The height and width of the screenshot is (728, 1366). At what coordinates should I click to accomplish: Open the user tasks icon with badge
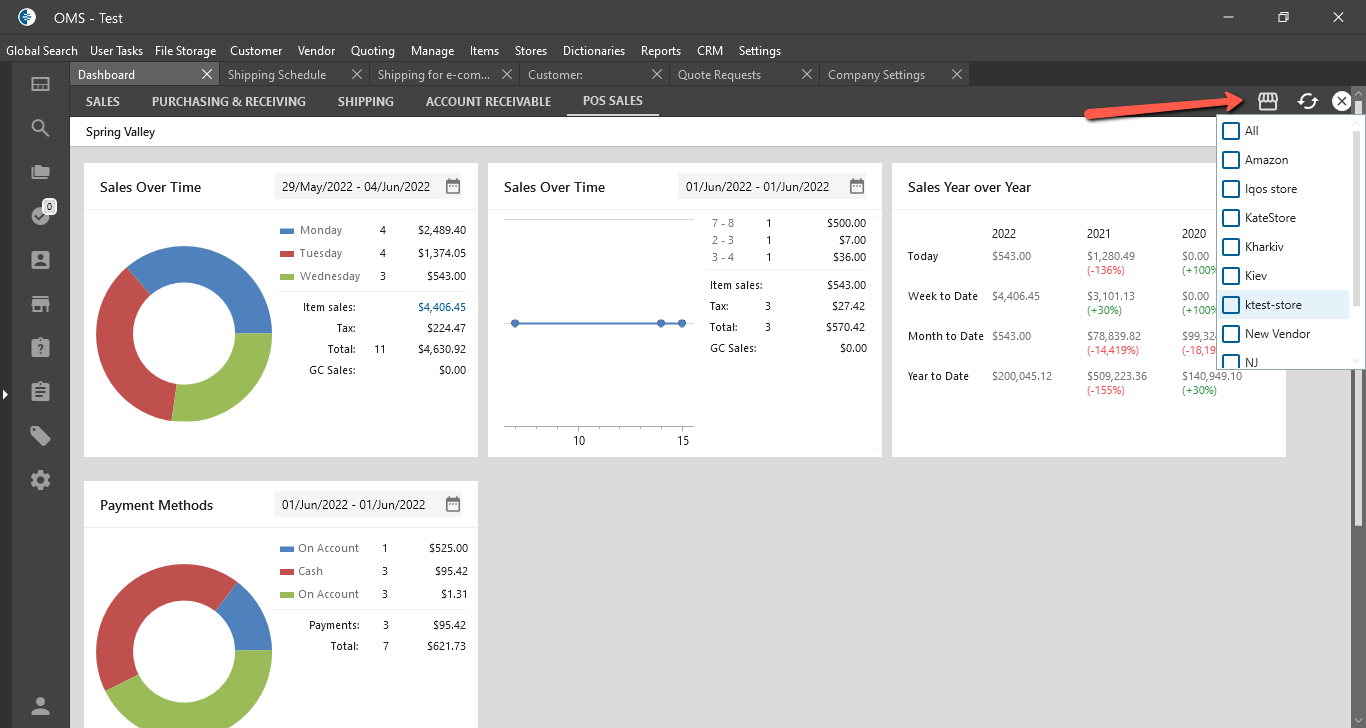point(41,215)
